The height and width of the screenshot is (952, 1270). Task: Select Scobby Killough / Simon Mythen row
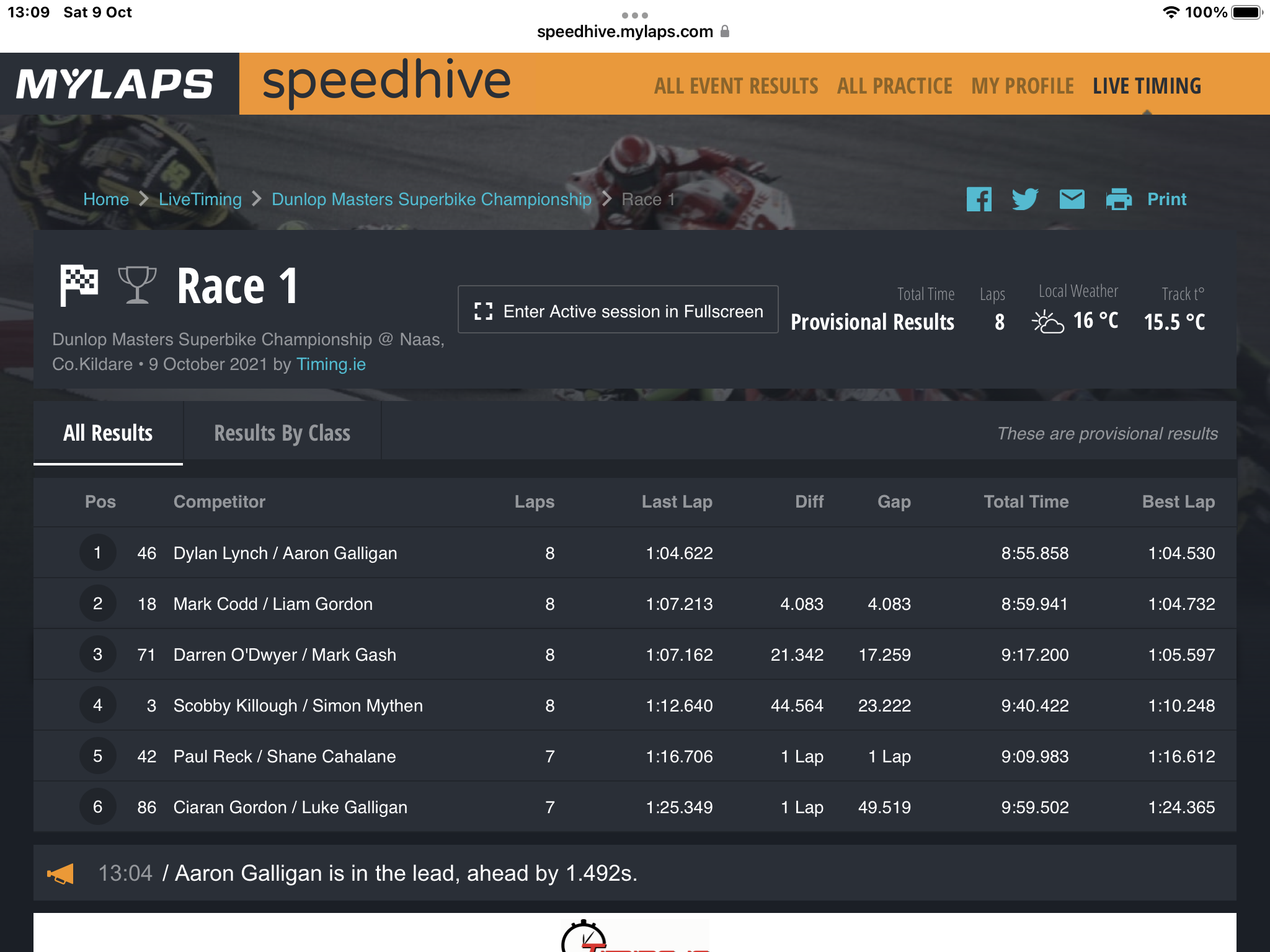click(x=635, y=705)
